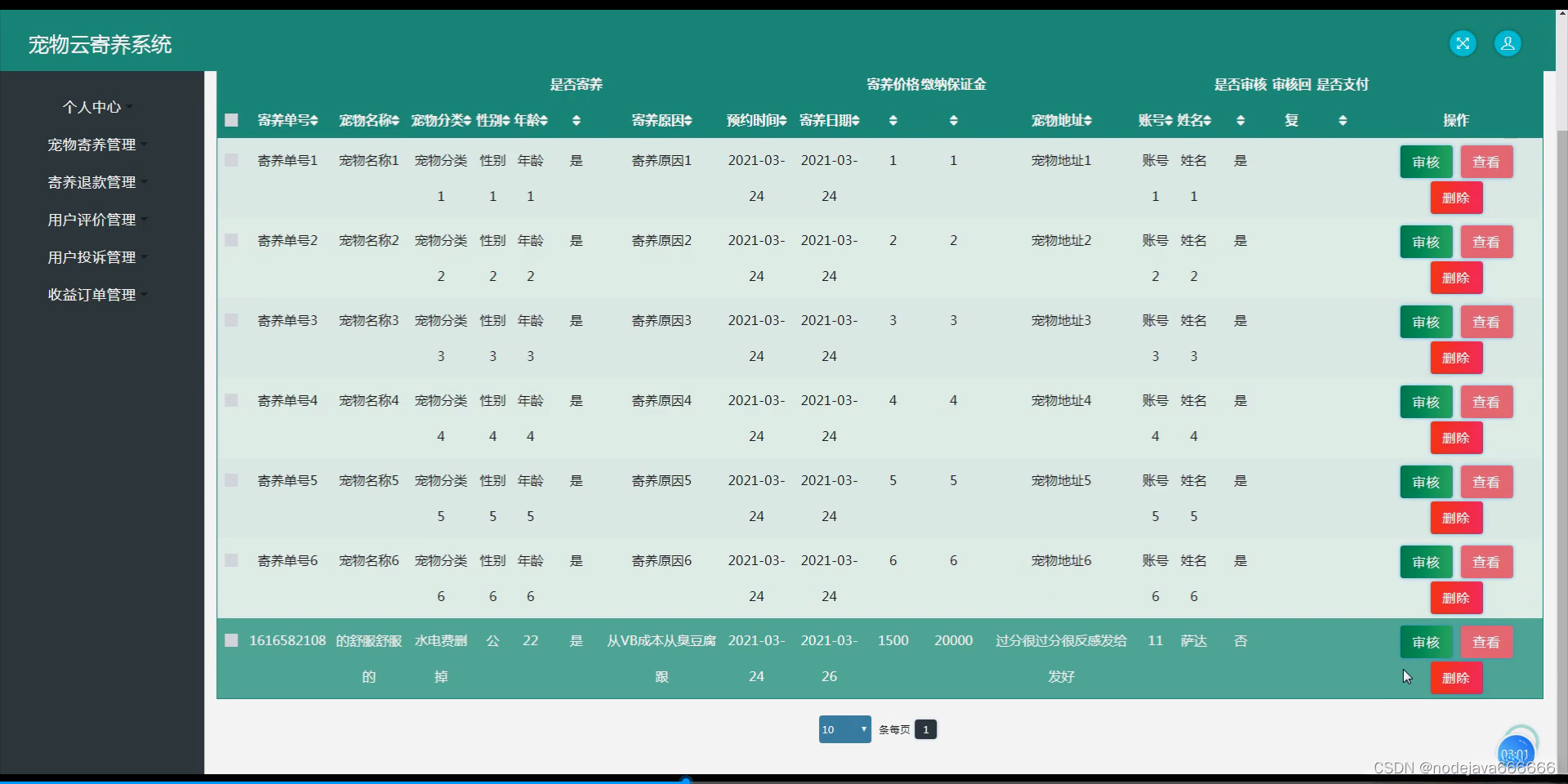This screenshot has height=784, width=1568.
Task: Sort by 性别 column arrows
Action: point(506,121)
